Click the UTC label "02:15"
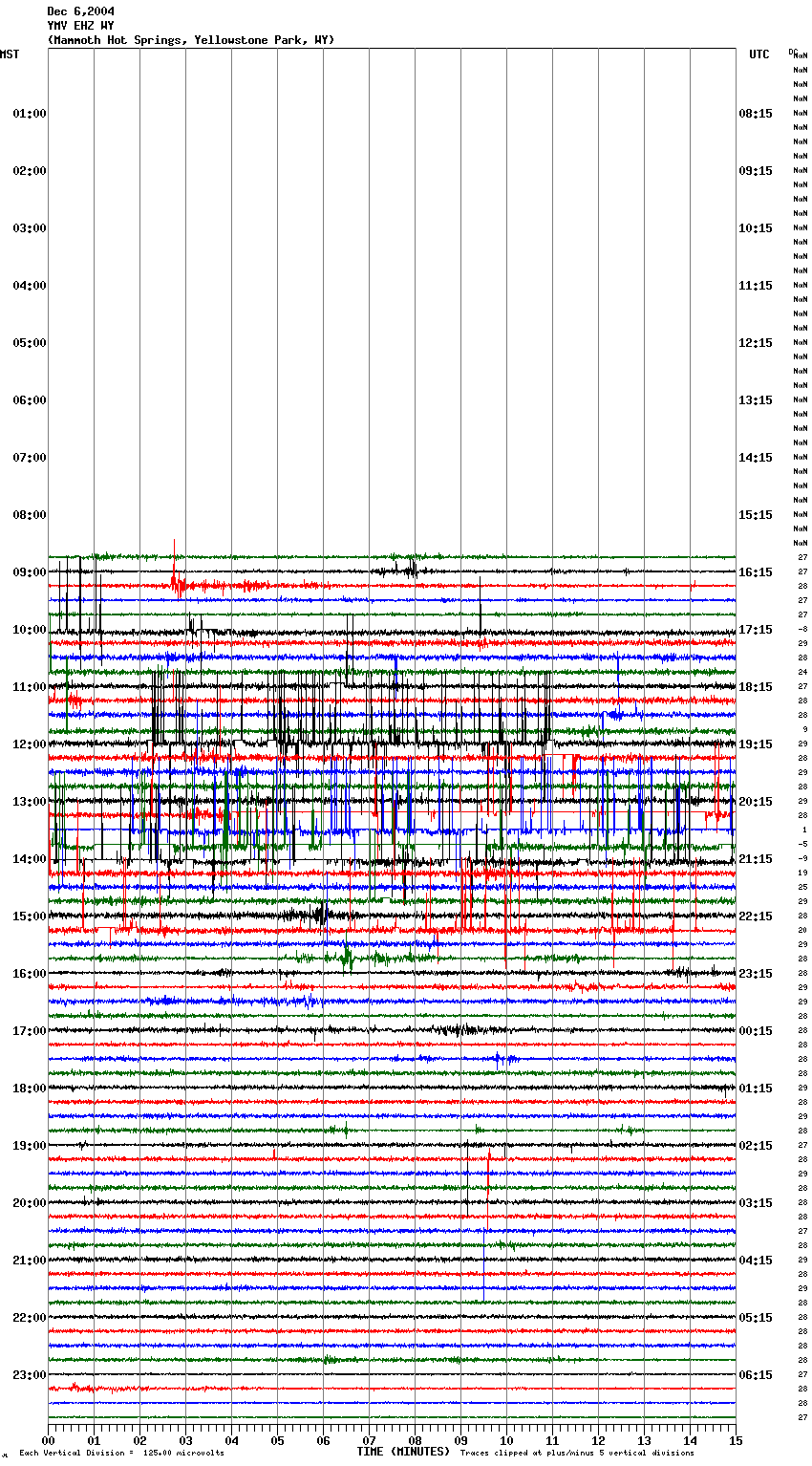 click(756, 1146)
